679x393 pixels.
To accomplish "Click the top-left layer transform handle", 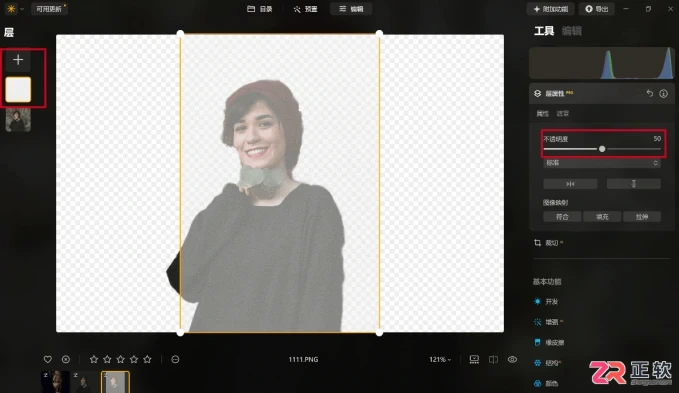I will point(181,33).
